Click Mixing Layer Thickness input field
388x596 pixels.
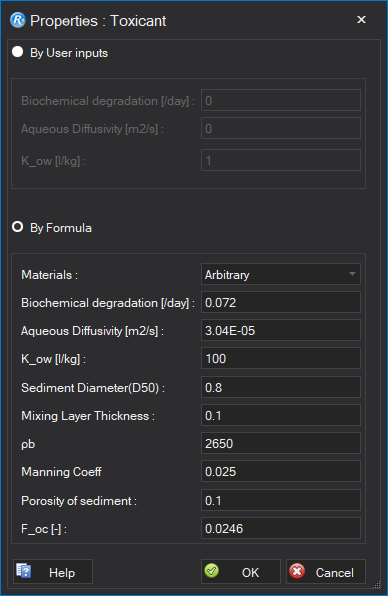(280, 415)
